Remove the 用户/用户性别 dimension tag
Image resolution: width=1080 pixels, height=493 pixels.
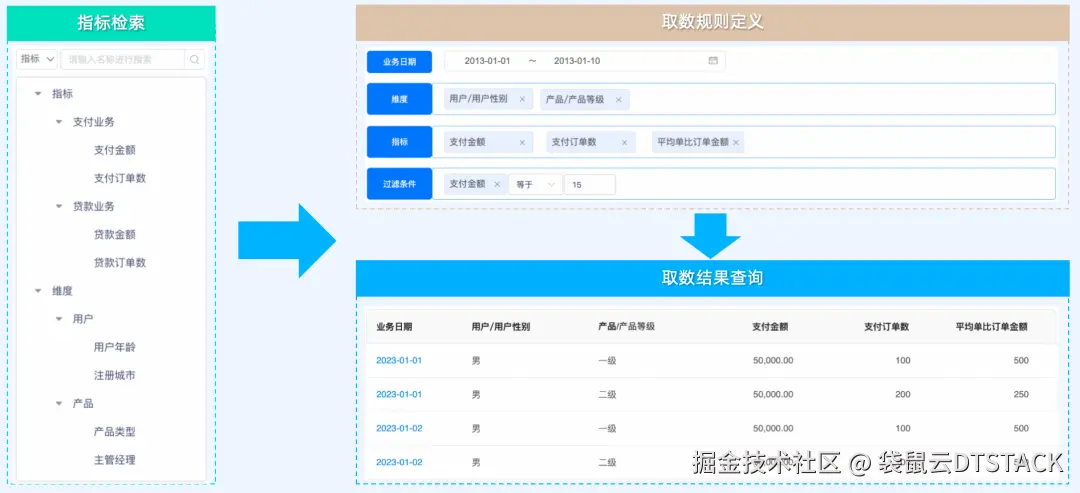click(522, 99)
